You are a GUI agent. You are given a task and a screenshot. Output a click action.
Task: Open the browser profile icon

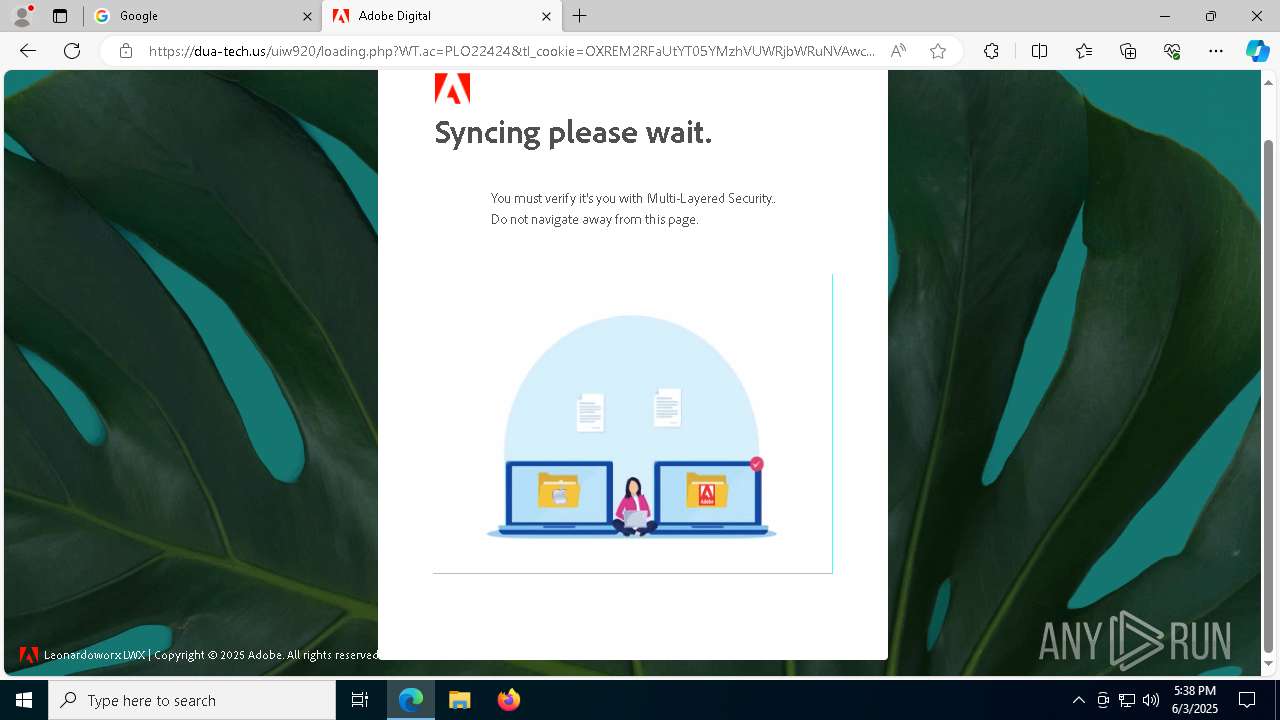click(x=22, y=16)
